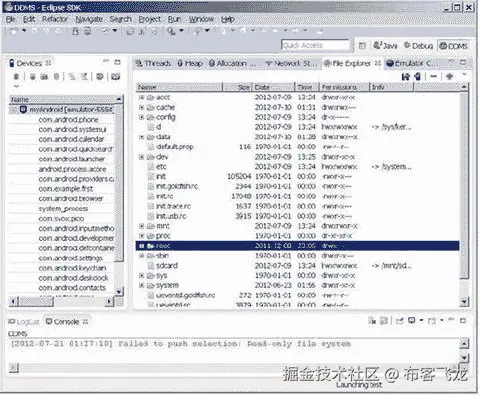This screenshot has width=480, height=395.
Task: Open the File Explorer view menu arrow
Action: tap(464, 75)
